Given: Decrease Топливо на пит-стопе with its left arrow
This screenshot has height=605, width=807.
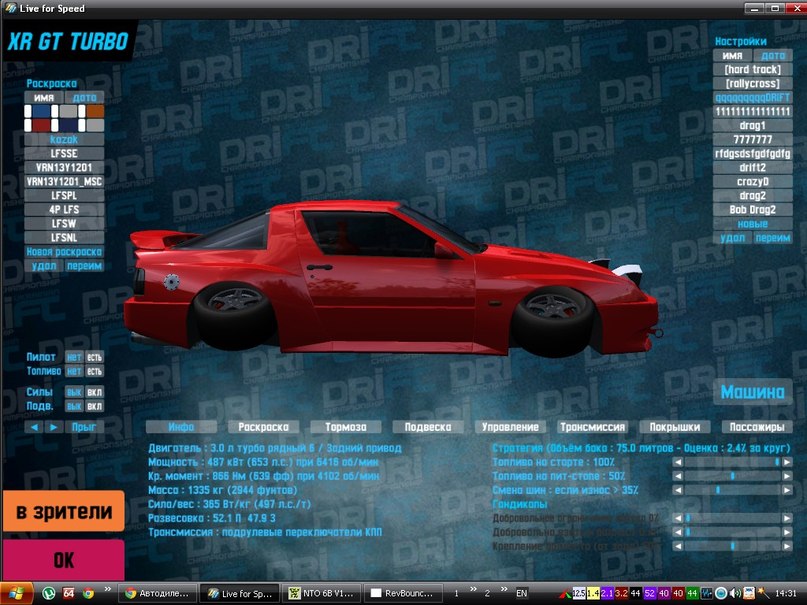Looking at the screenshot, I should (678, 476).
